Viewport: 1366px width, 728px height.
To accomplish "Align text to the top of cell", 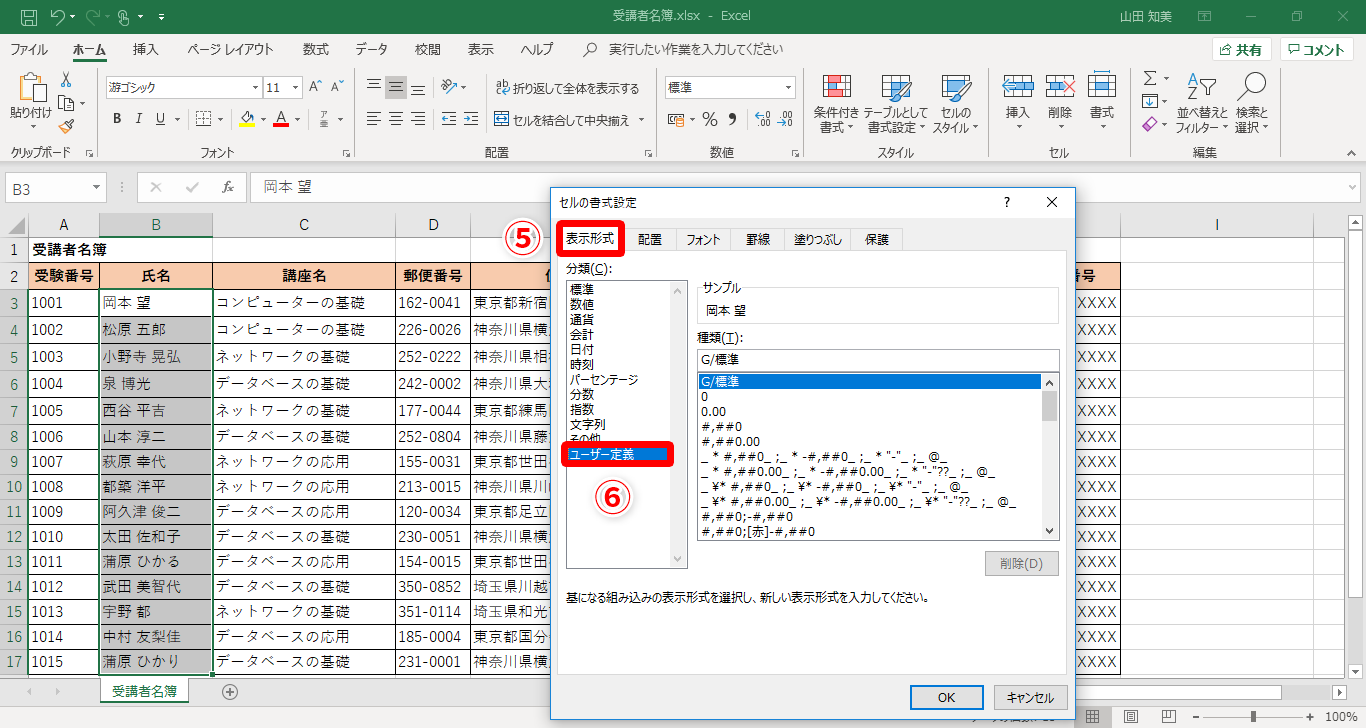I will (373, 87).
